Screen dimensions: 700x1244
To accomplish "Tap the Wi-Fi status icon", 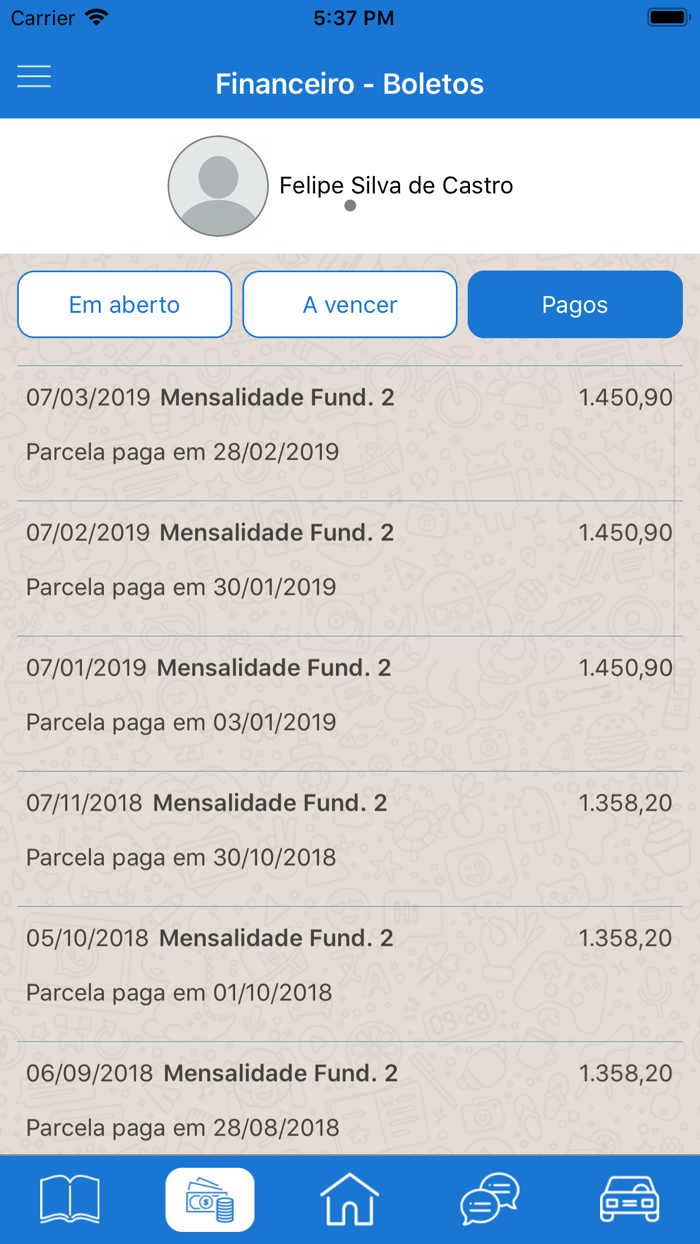I will [96, 15].
